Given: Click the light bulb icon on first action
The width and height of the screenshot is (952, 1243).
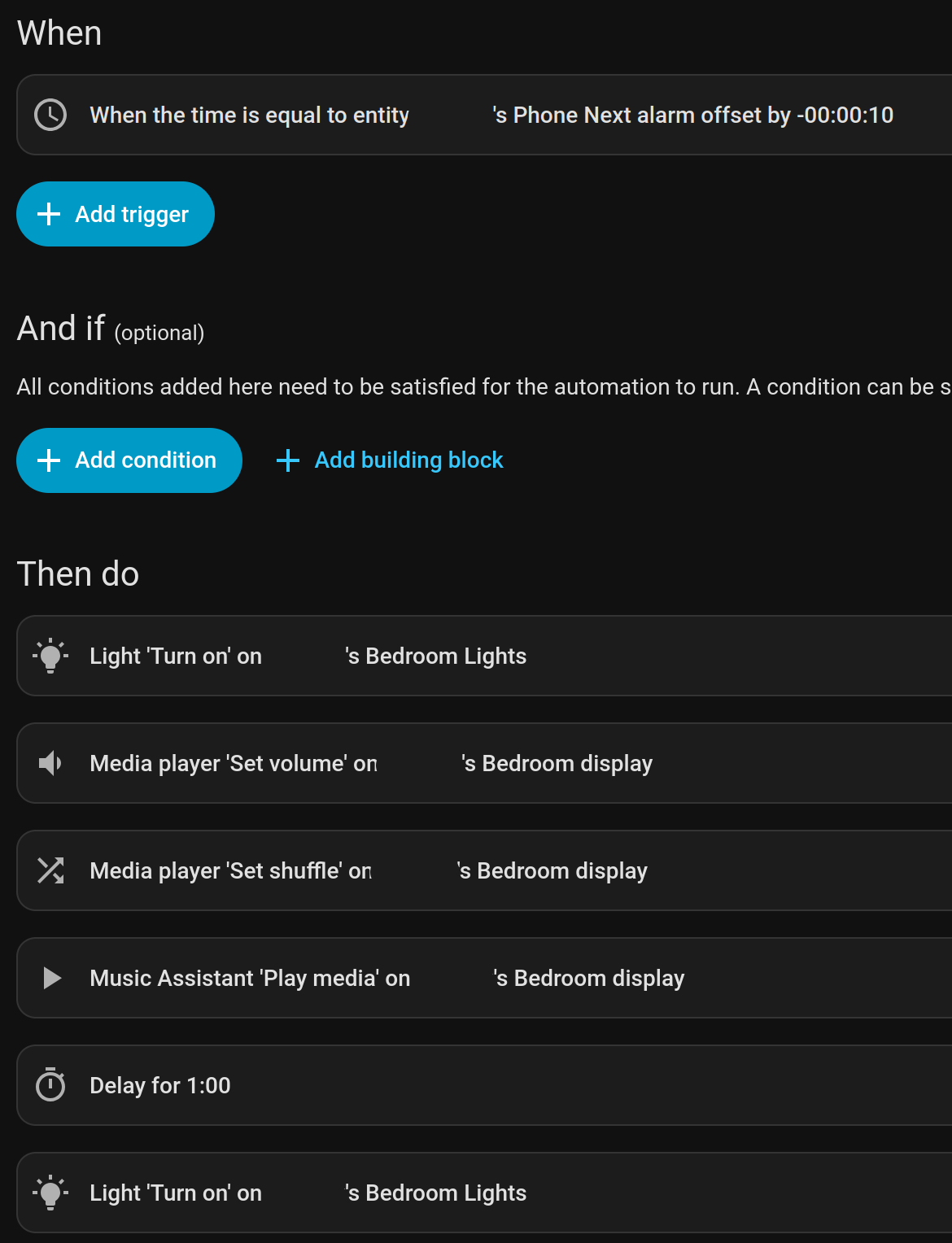Looking at the screenshot, I should pos(50,656).
